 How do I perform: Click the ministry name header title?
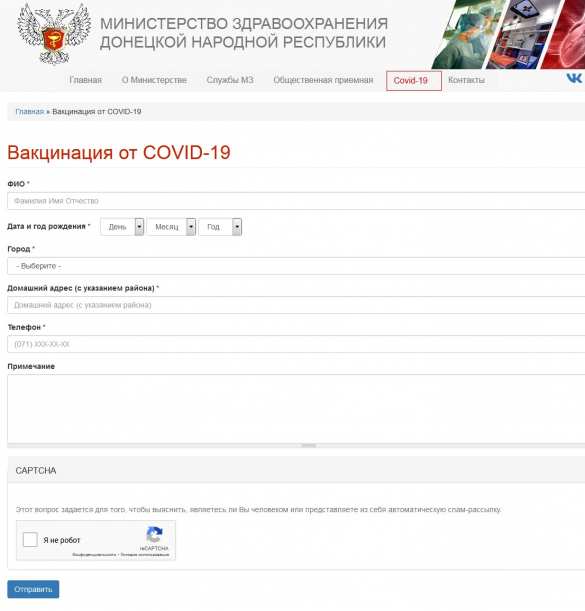[x=244, y=33]
